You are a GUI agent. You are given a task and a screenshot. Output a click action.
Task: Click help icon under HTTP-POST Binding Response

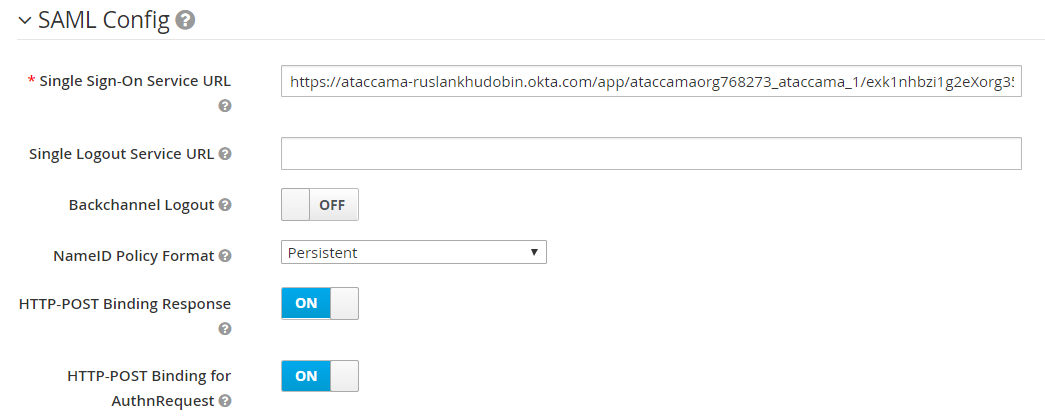225,328
